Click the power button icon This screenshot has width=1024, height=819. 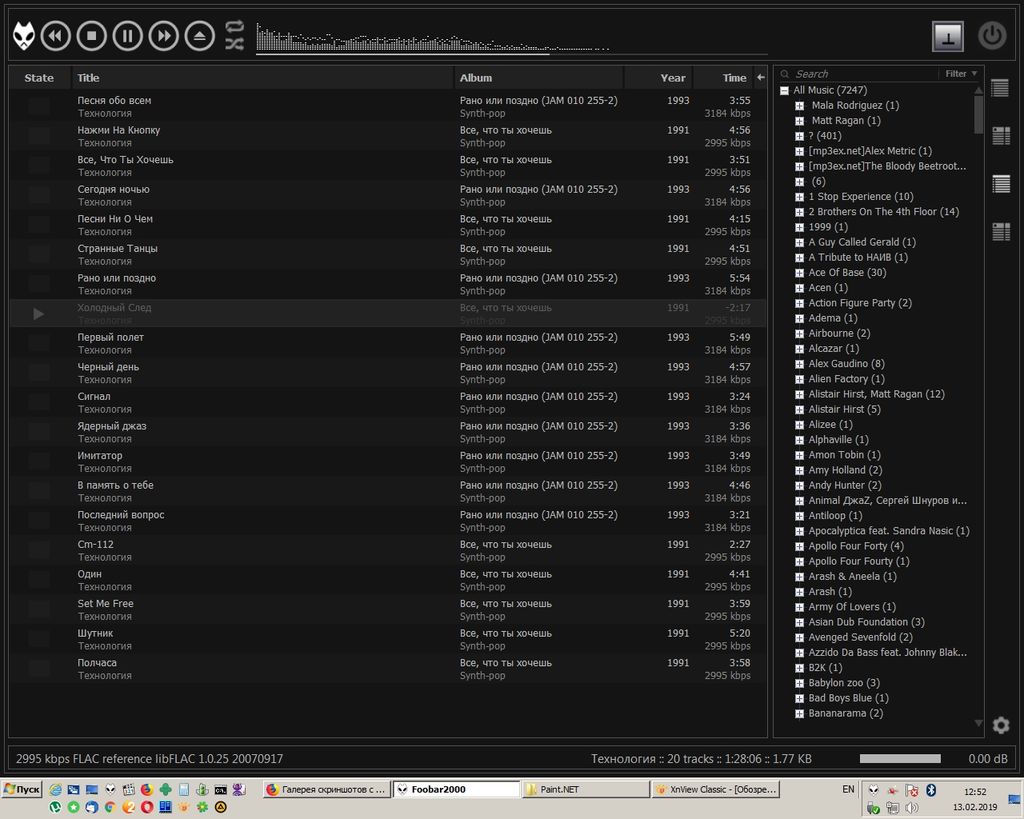click(x=991, y=36)
